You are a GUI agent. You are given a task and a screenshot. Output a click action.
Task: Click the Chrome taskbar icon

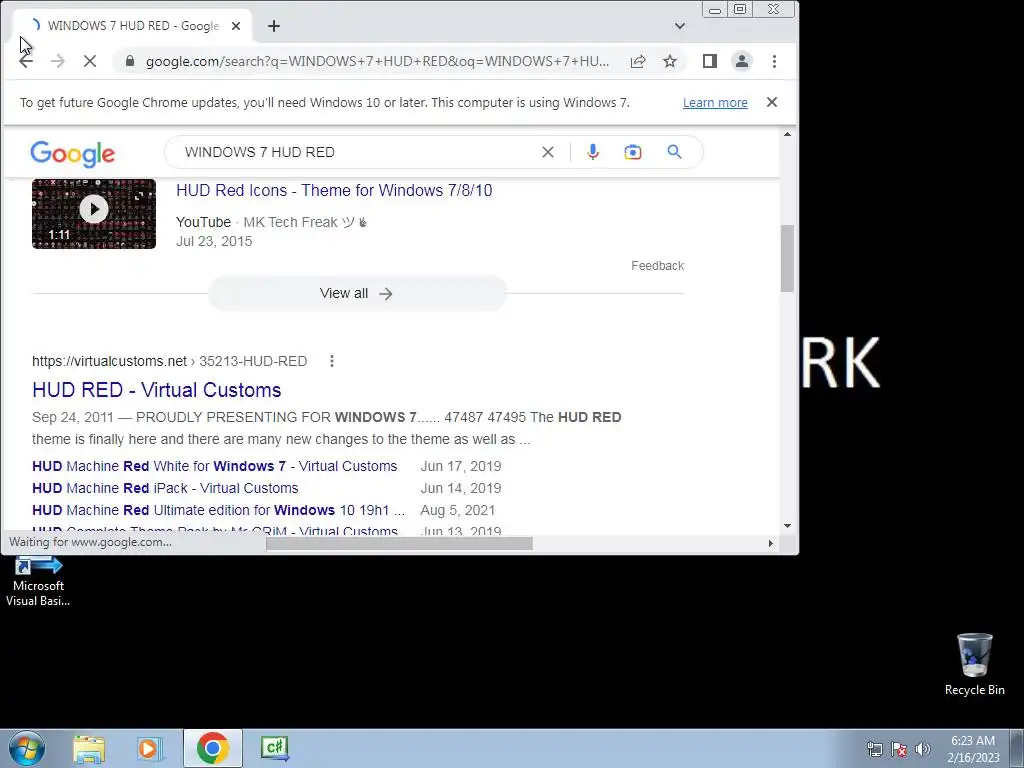click(x=212, y=748)
